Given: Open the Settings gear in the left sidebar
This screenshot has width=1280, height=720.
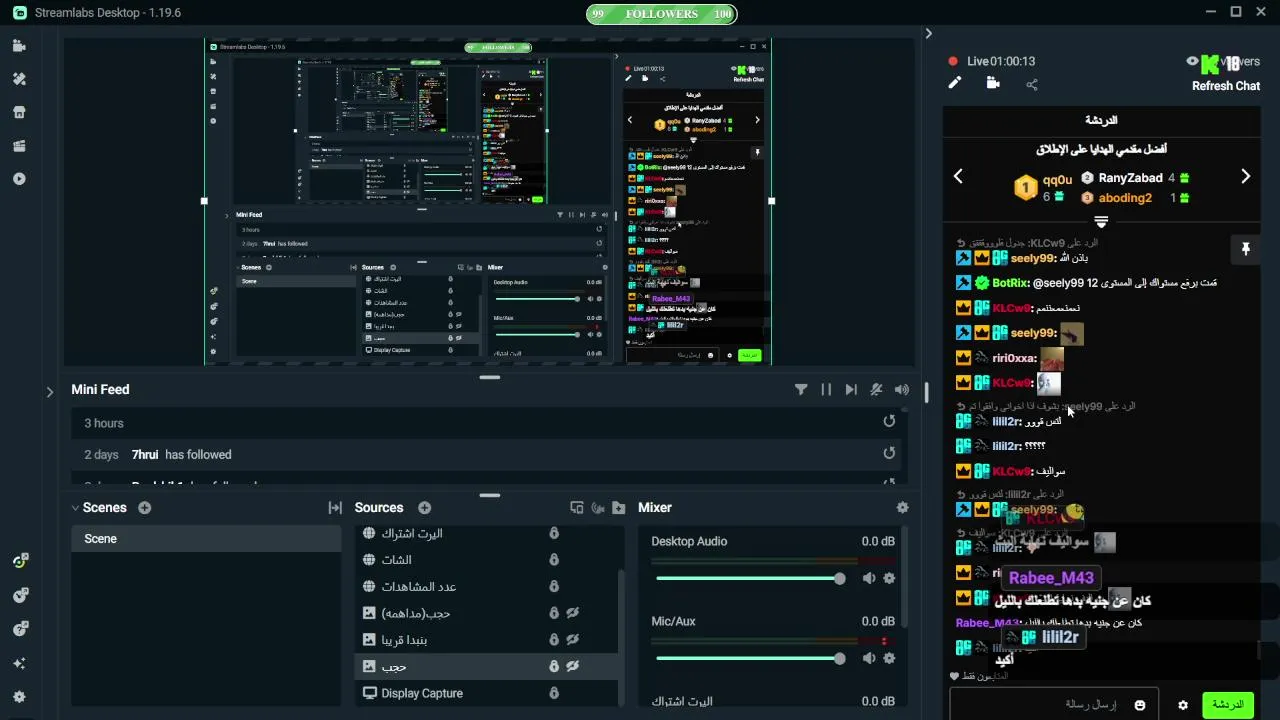Looking at the screenshot, I should point(20,697).
